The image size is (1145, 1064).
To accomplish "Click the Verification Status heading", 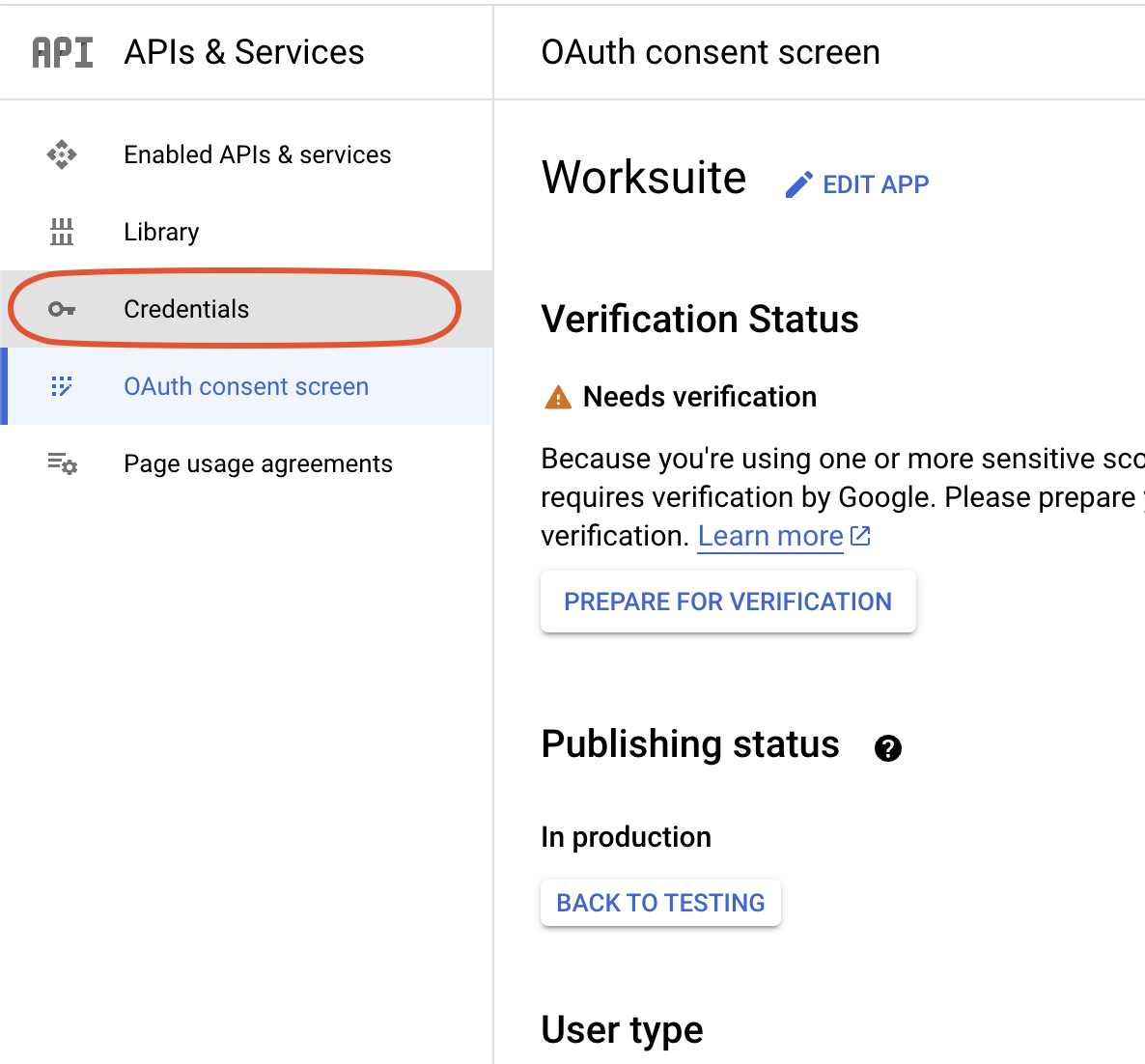I will (x=700, y=320).
